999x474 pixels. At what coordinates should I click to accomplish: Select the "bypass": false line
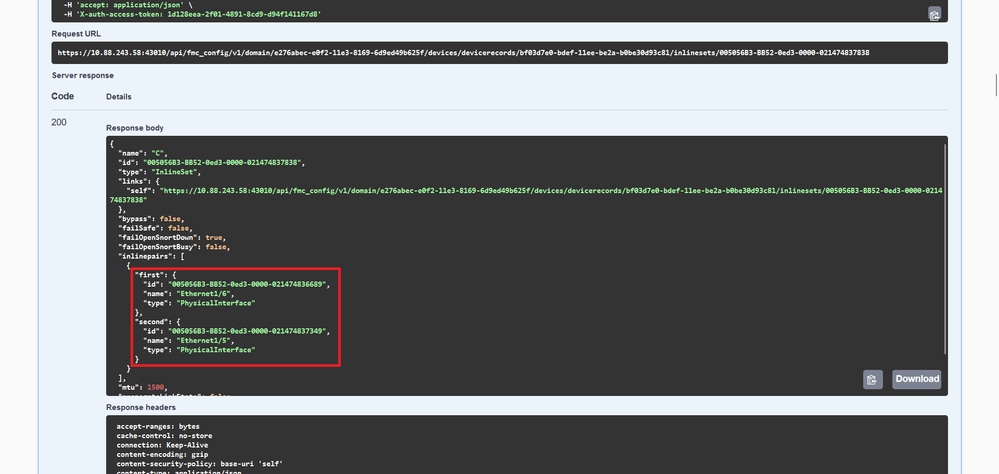(x=151, y=219)
